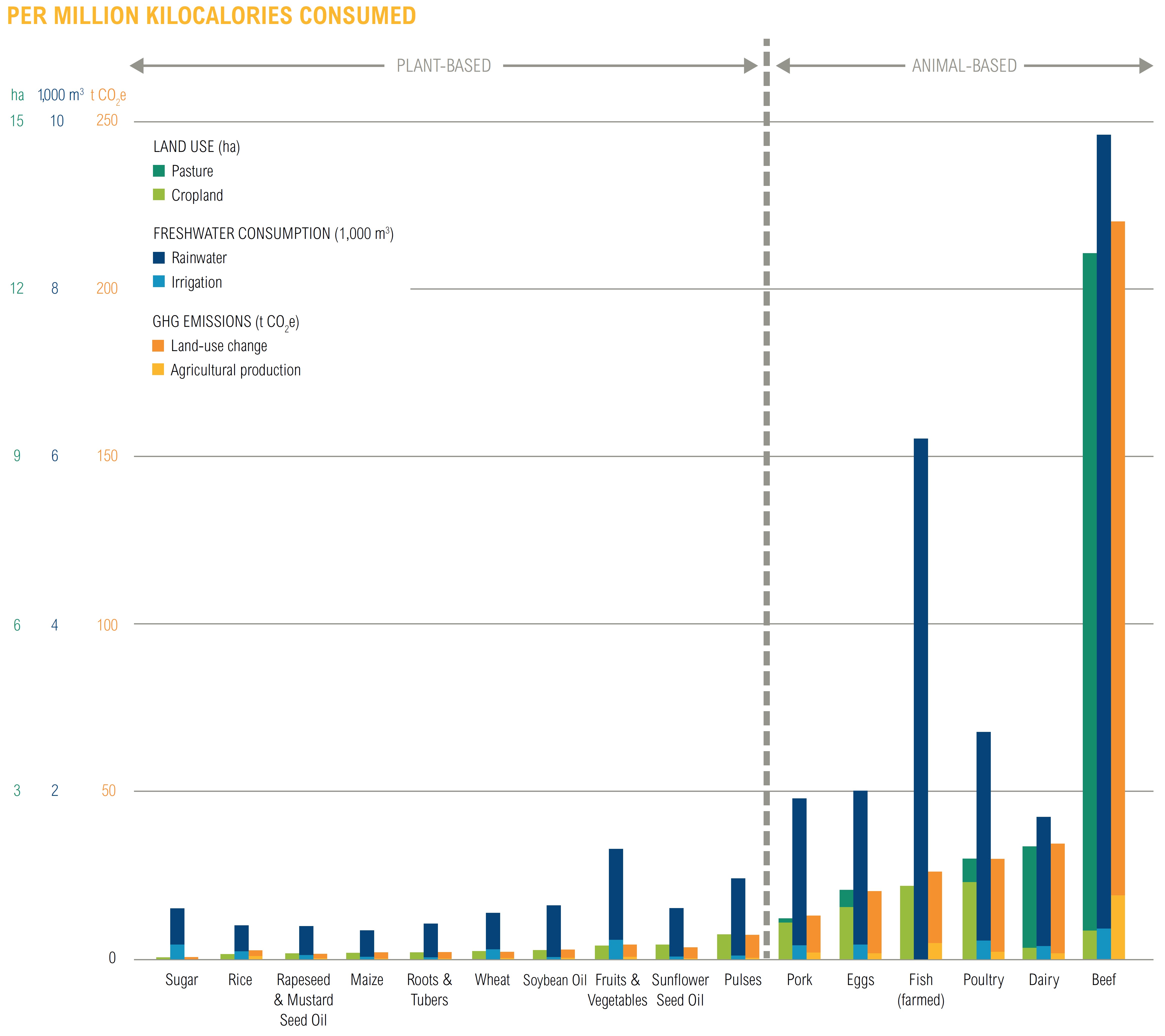Screen dimensions: 1165x1036
Task: Click the Sugar axis label
Action: [181, 980]
